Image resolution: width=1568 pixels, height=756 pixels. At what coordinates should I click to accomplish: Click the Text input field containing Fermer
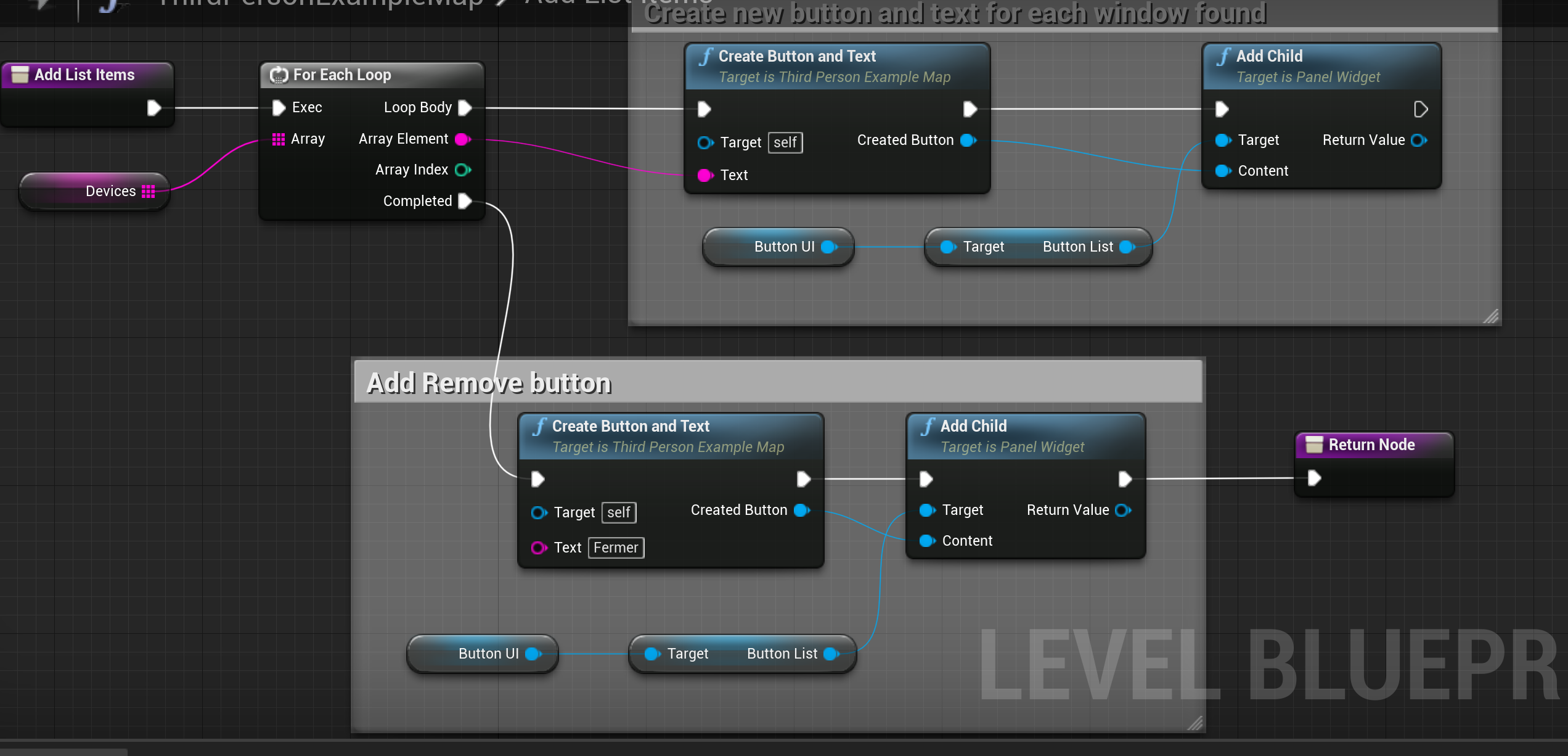[616, 548]
